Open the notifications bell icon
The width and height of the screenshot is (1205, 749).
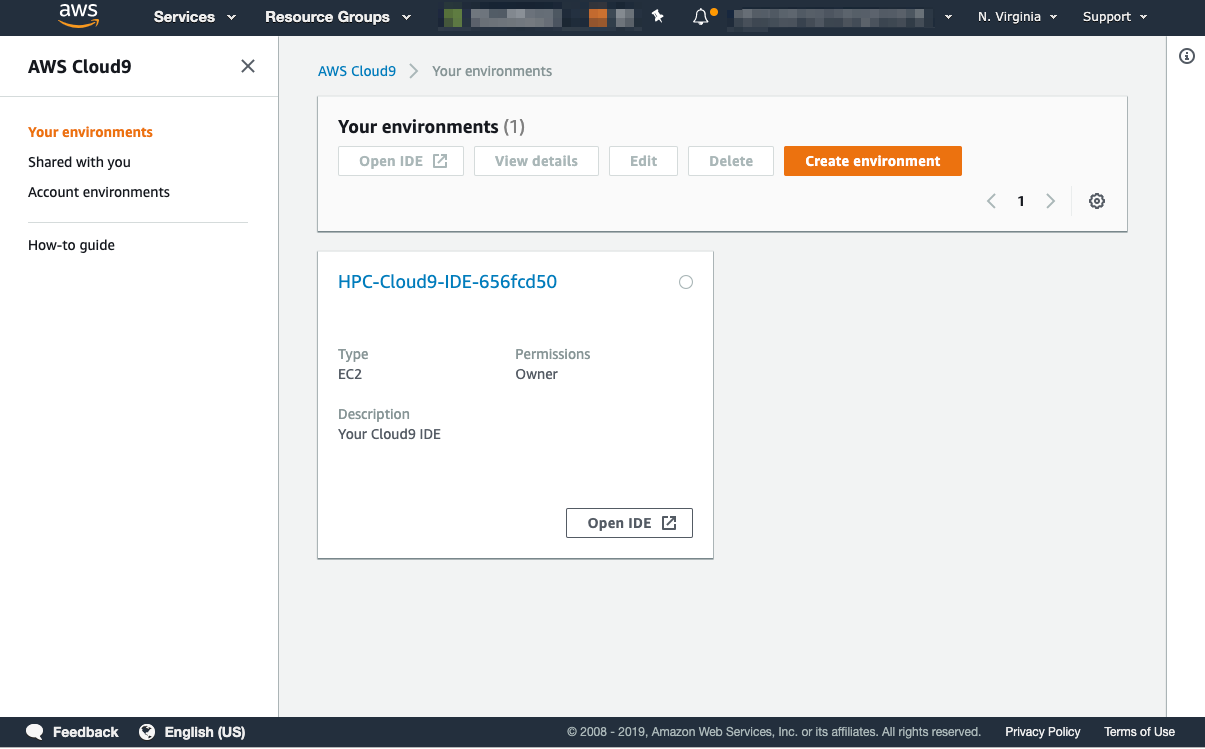[702, 17]
